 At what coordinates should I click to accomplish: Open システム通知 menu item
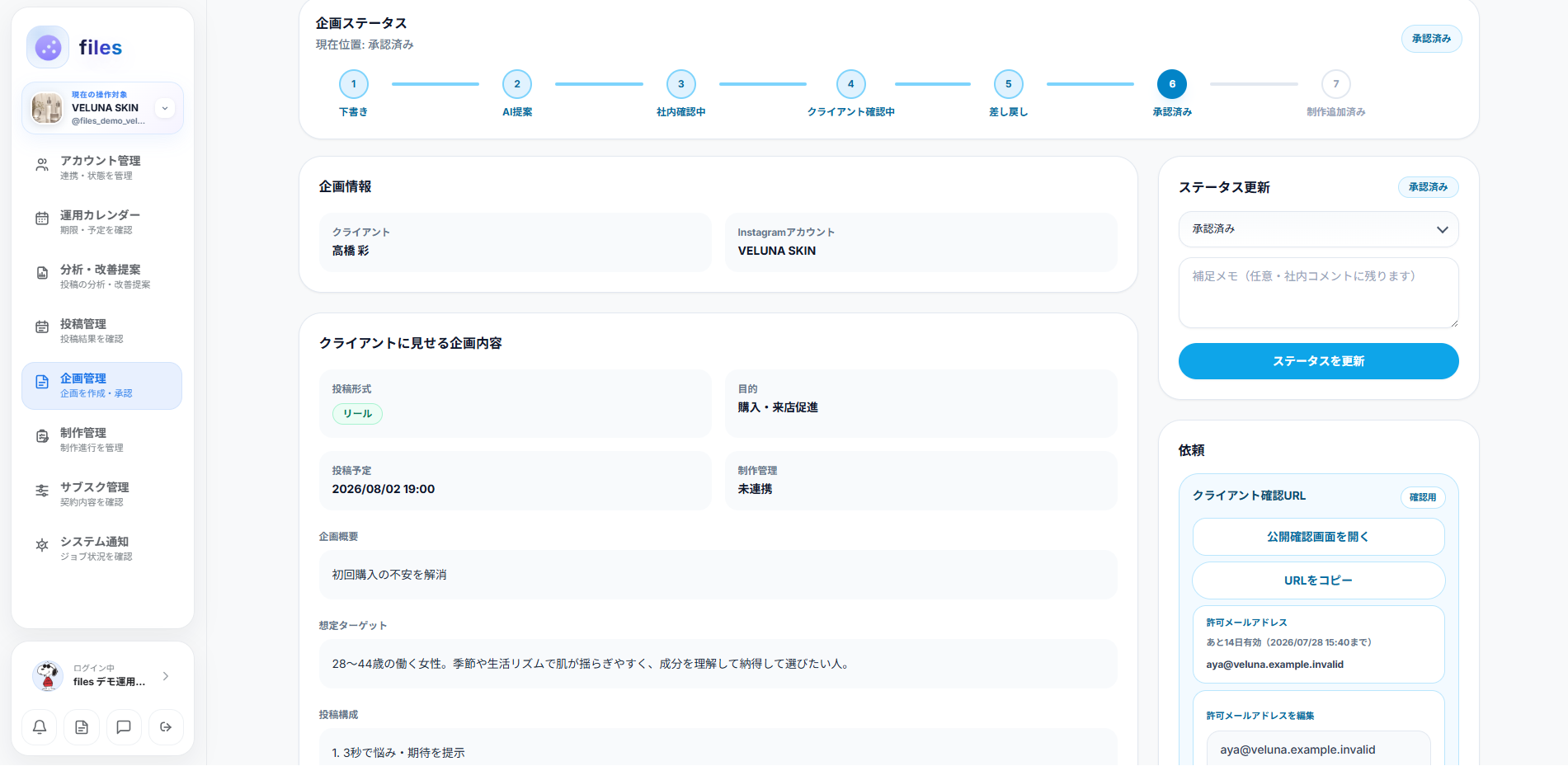click(101, 548)
